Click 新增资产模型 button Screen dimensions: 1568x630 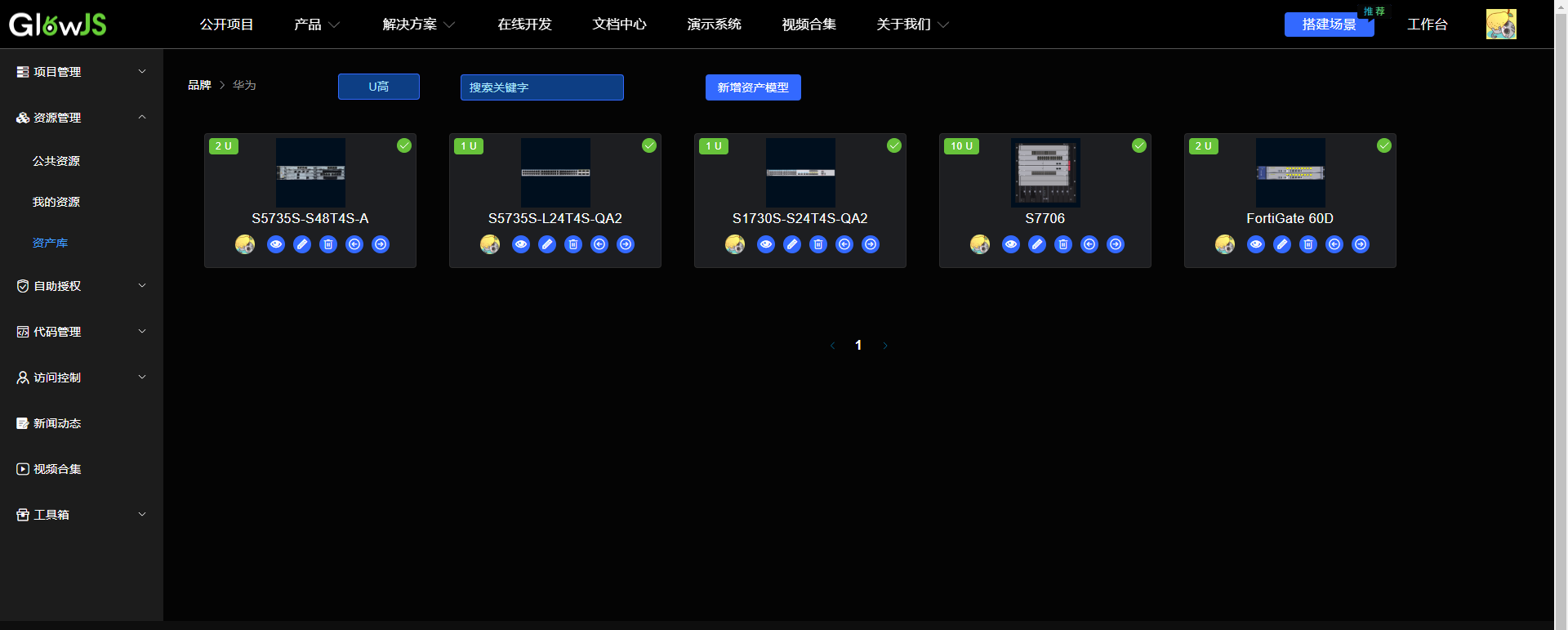pos(753,87)
